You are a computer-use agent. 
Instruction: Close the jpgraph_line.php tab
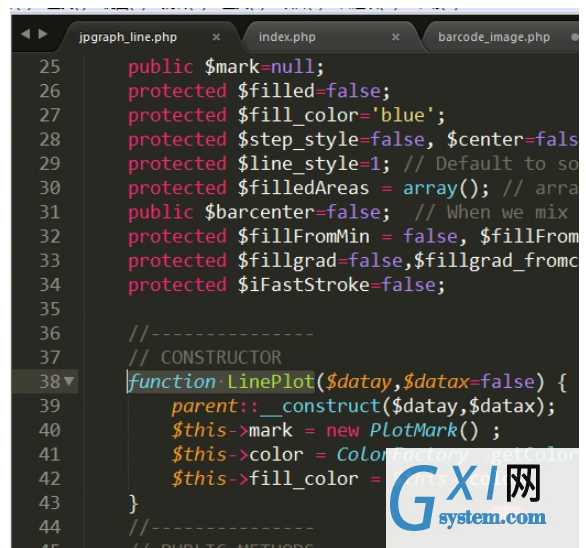point(216,37)
